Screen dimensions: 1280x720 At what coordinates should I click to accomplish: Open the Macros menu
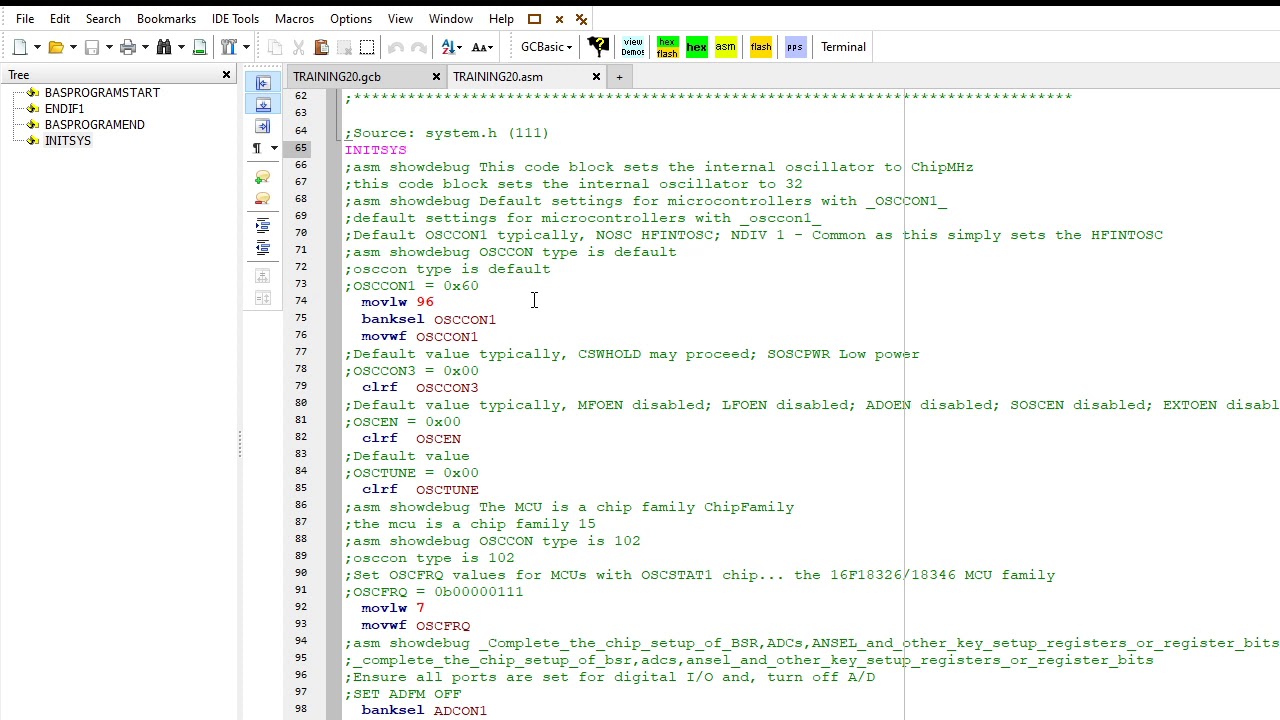tap(294, 19)
